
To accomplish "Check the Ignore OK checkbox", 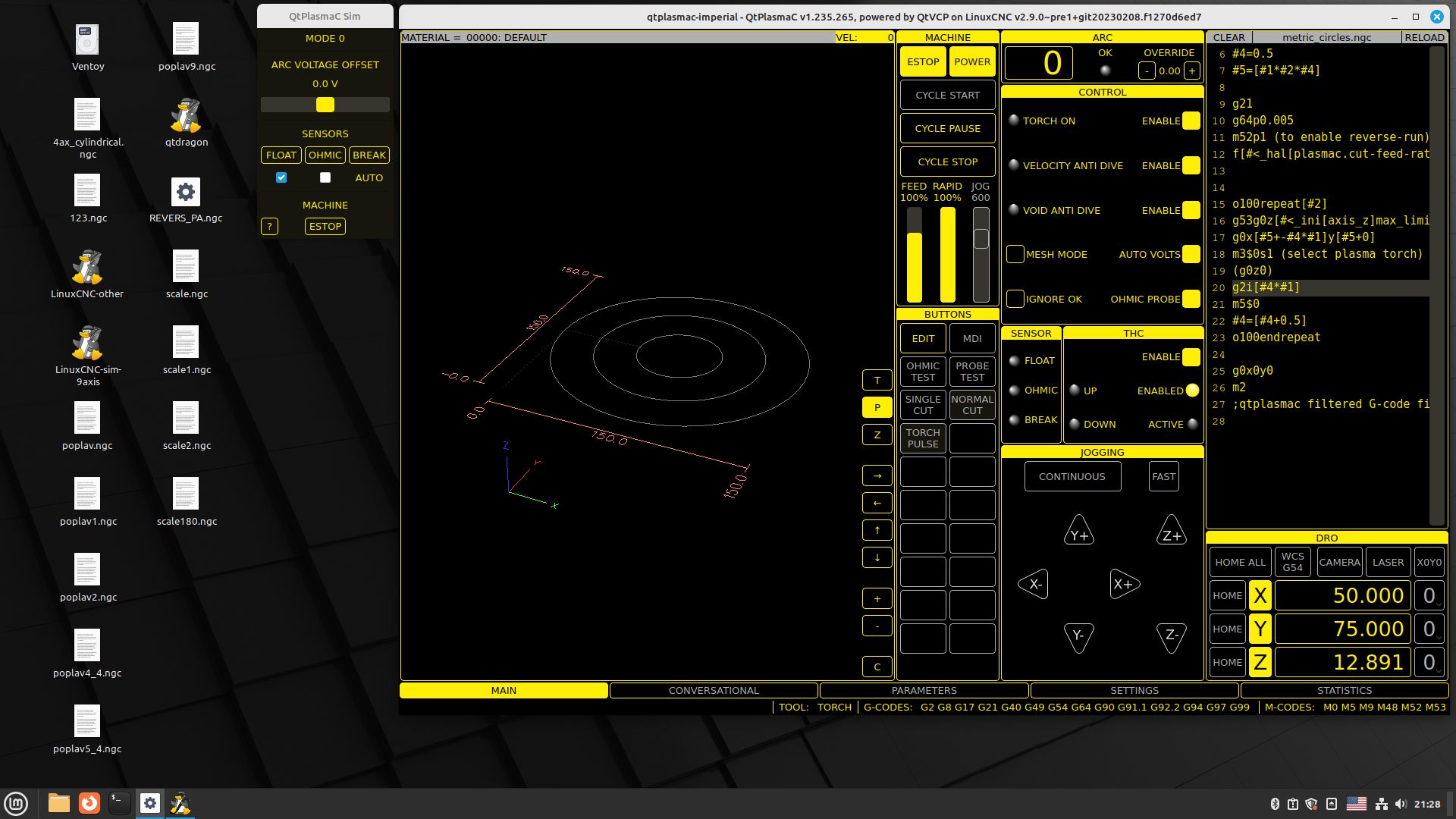I will 1015,299.
